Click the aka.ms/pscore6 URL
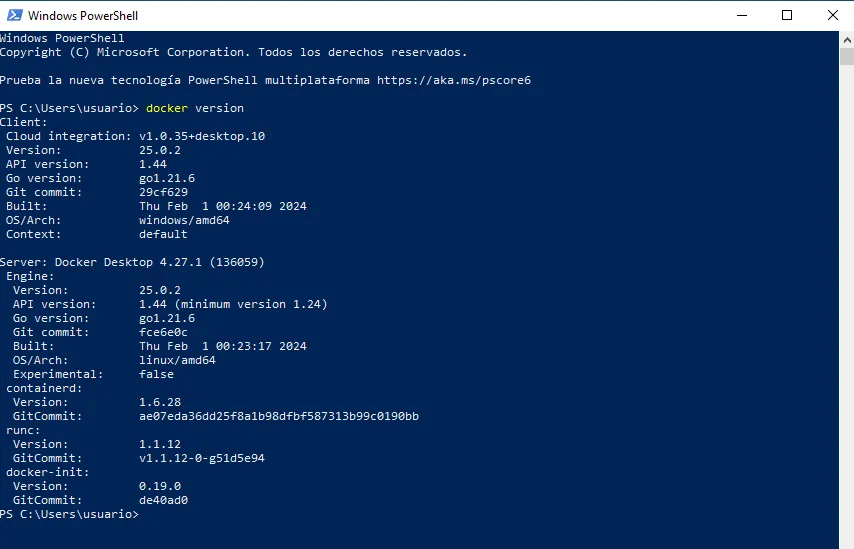The width and height of the screenshot is (854, 549). [453, 80]
